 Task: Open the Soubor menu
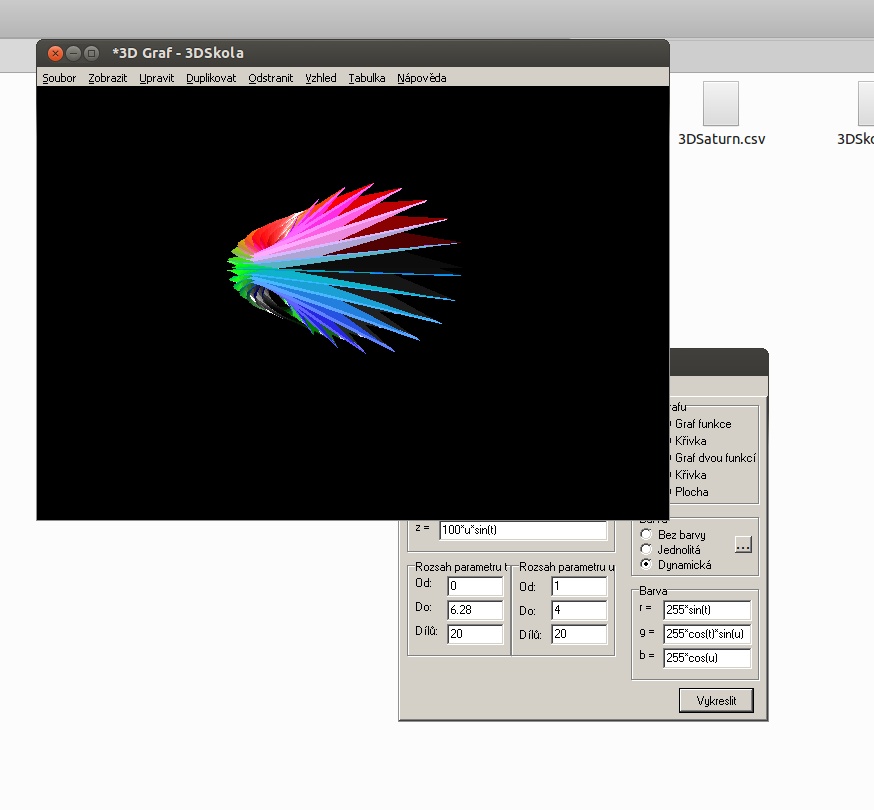pos(59,78)
